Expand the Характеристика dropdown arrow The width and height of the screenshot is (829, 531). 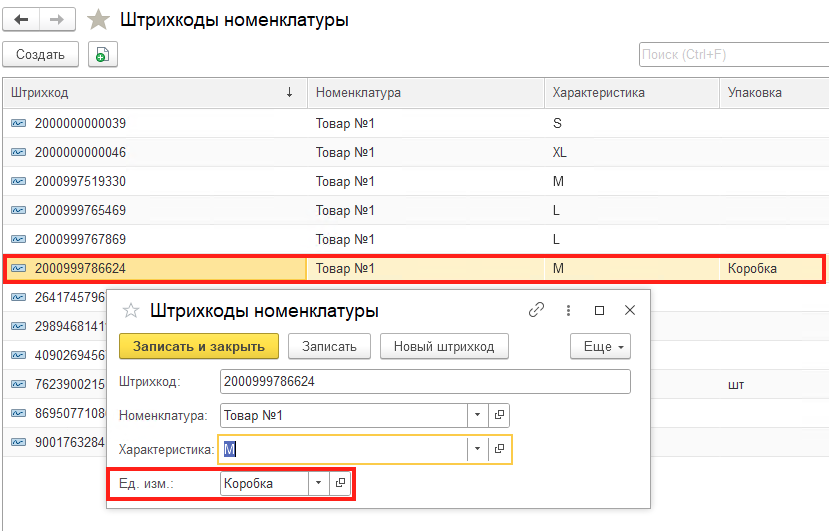477,450
